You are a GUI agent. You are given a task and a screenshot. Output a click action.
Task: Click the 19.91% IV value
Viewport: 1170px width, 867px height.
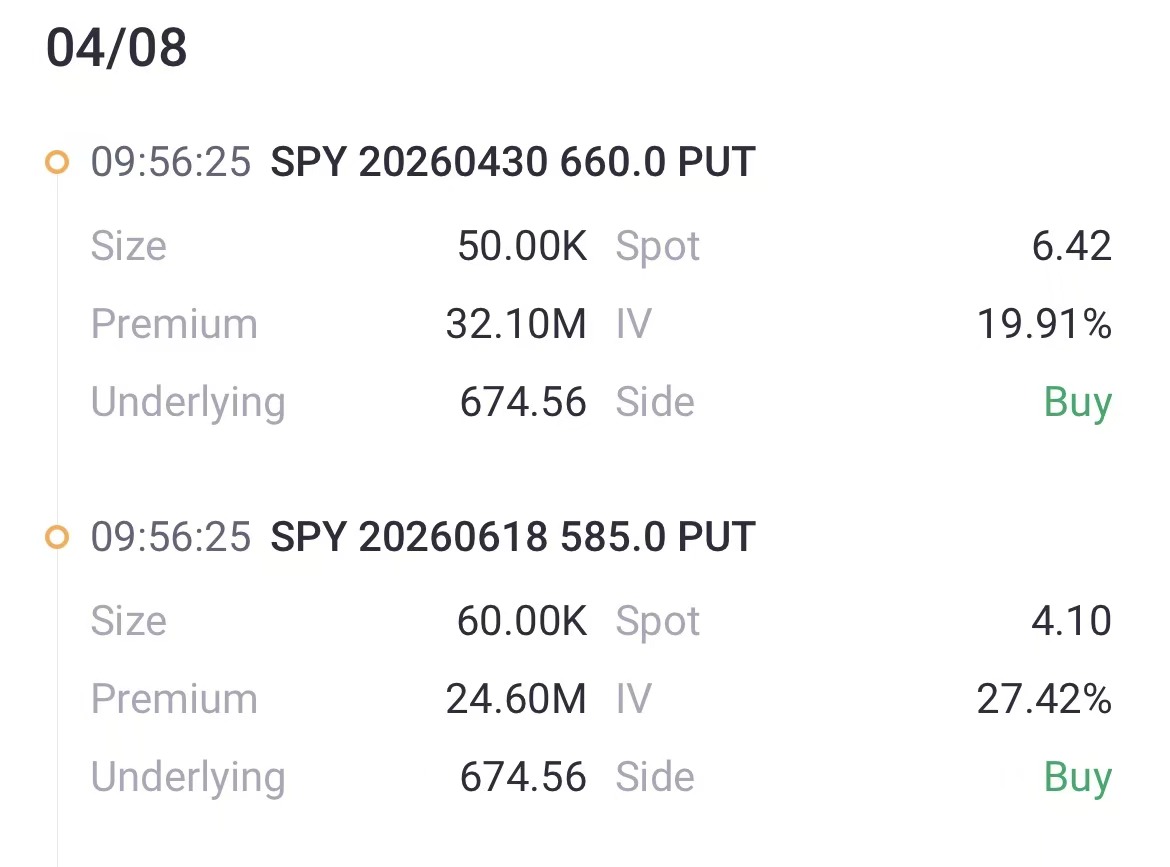tap(1043, 324)
